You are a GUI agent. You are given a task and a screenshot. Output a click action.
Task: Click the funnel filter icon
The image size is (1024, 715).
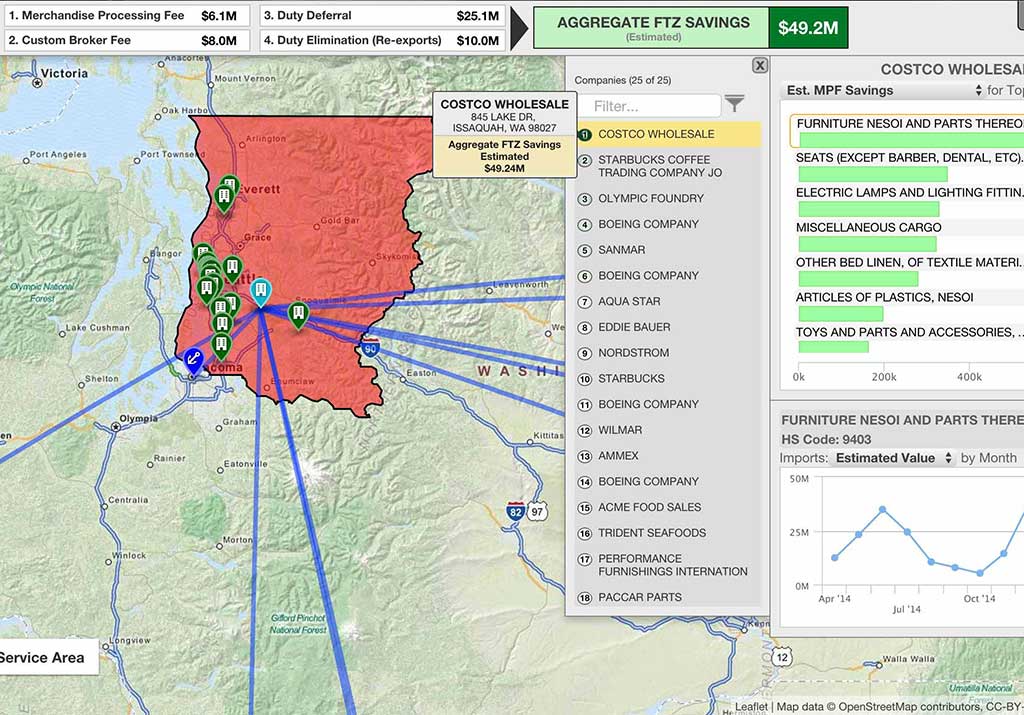(735, 103)
